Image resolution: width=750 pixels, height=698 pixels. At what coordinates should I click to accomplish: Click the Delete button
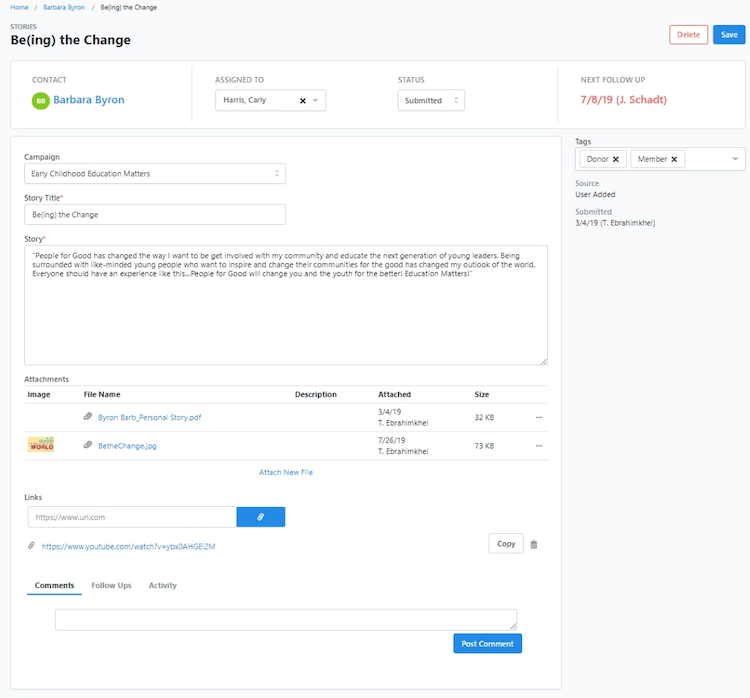(x=688, y=34)
